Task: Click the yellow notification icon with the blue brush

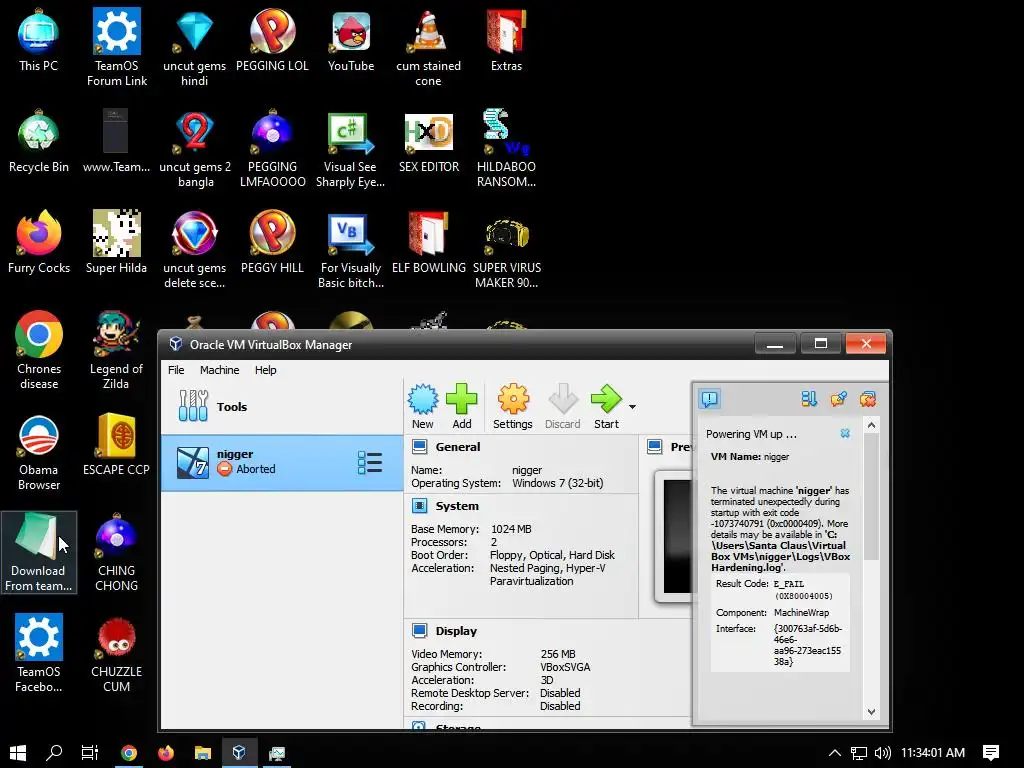Action: 839,398
